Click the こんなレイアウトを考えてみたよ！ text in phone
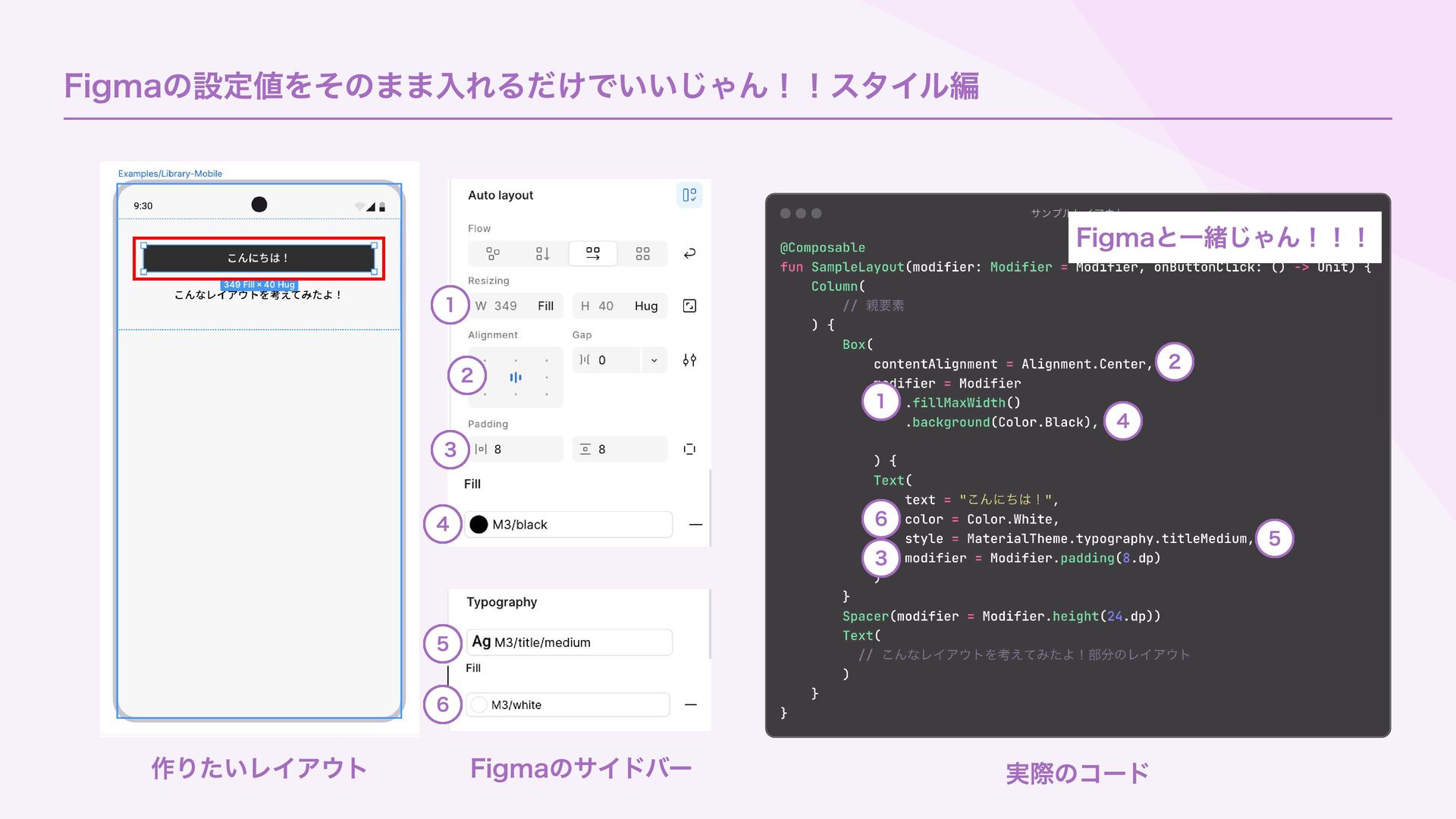Image resolution: width=1456 pixels, height=819 pixels. 259,295
